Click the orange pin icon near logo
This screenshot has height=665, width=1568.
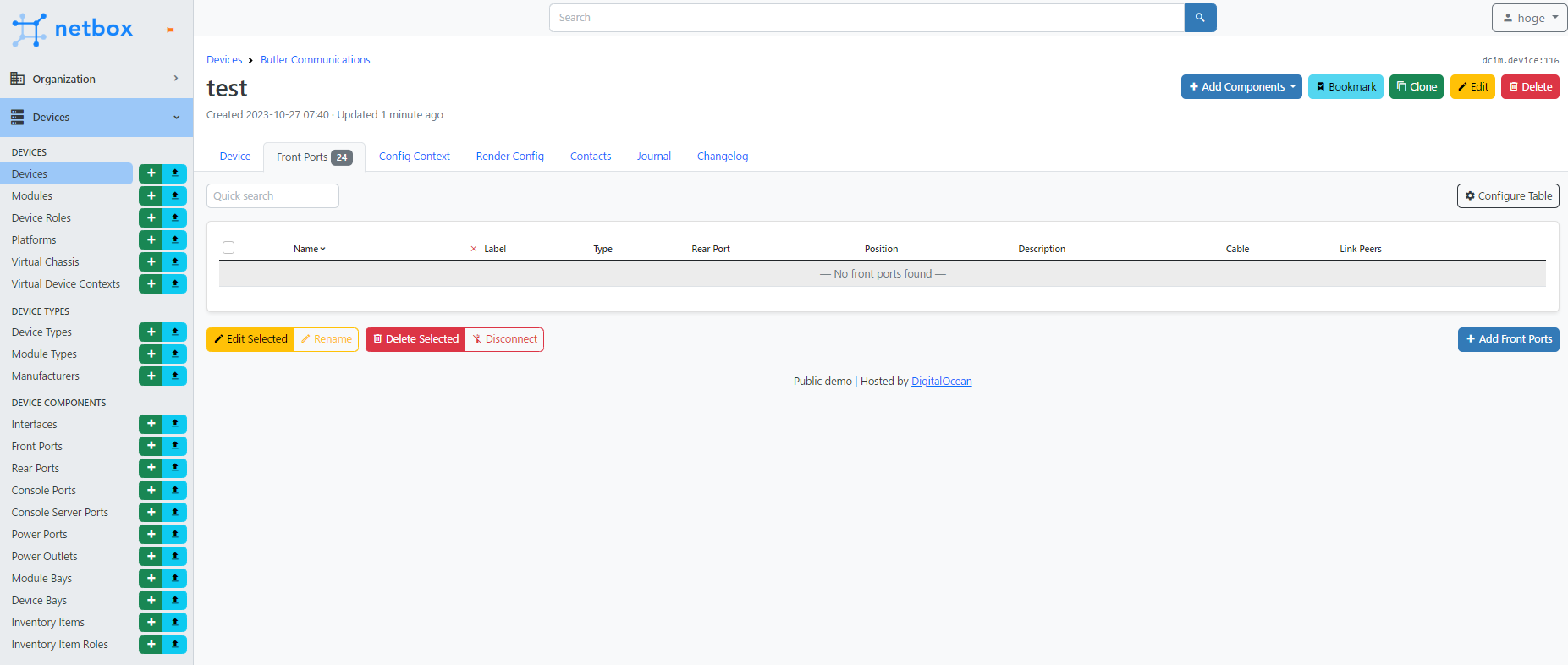pyautogui.click(x=170, y=30)
